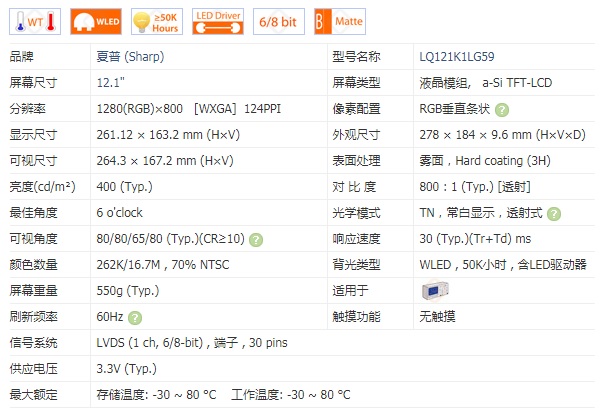Select the 液晶模组 a-Si TFT-LCD screen type text
600x415 pixels.
(485, 83)
